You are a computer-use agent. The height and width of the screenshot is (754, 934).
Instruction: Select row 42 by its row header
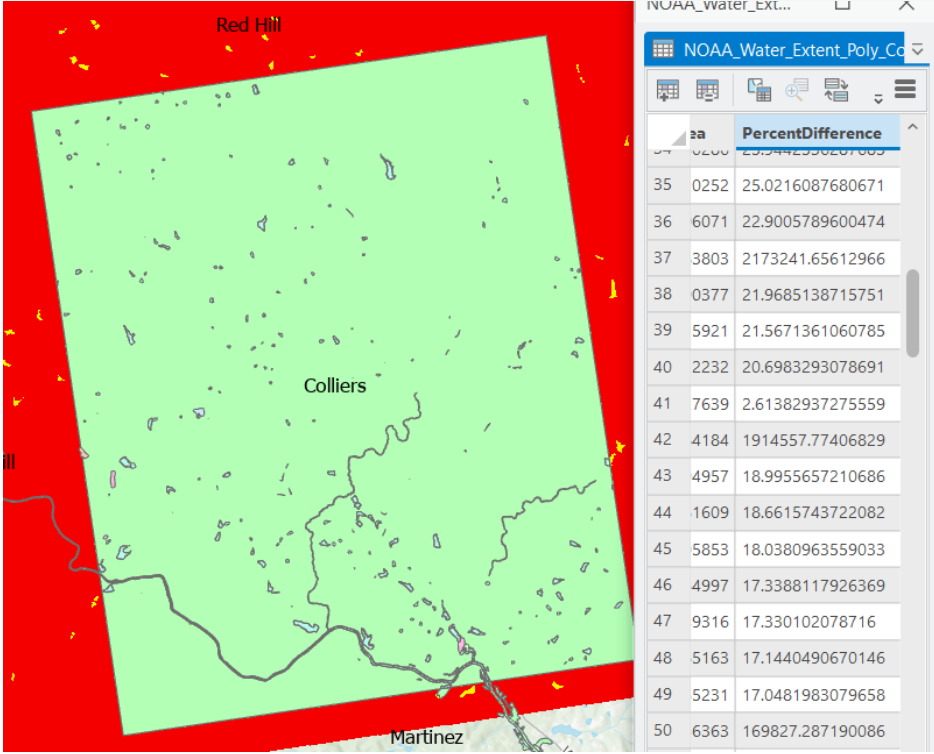point(662,439)
